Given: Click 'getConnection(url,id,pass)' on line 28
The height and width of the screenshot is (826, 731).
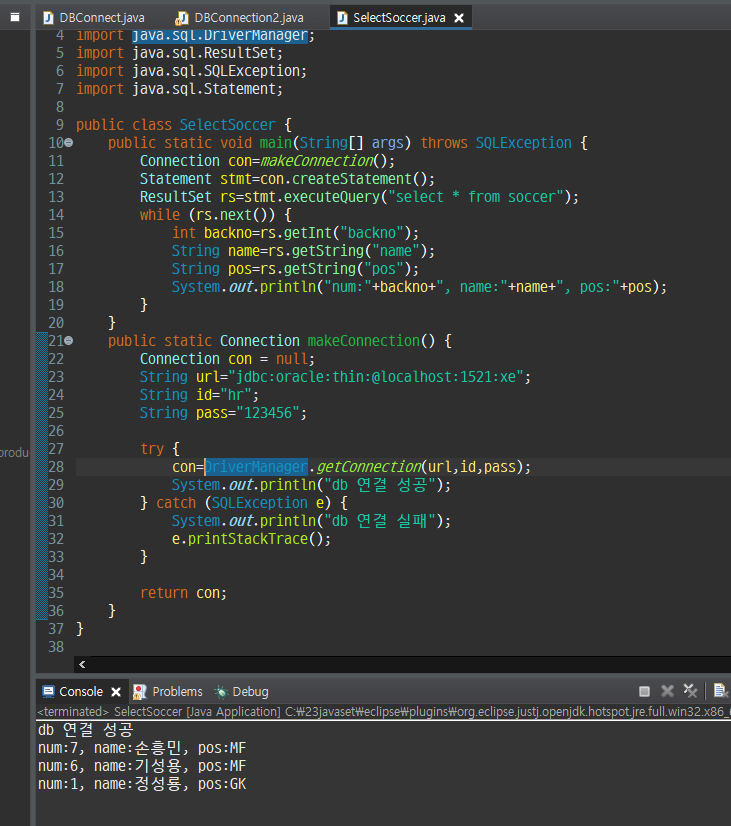Looking at the screenshot, I should point(419,467).
